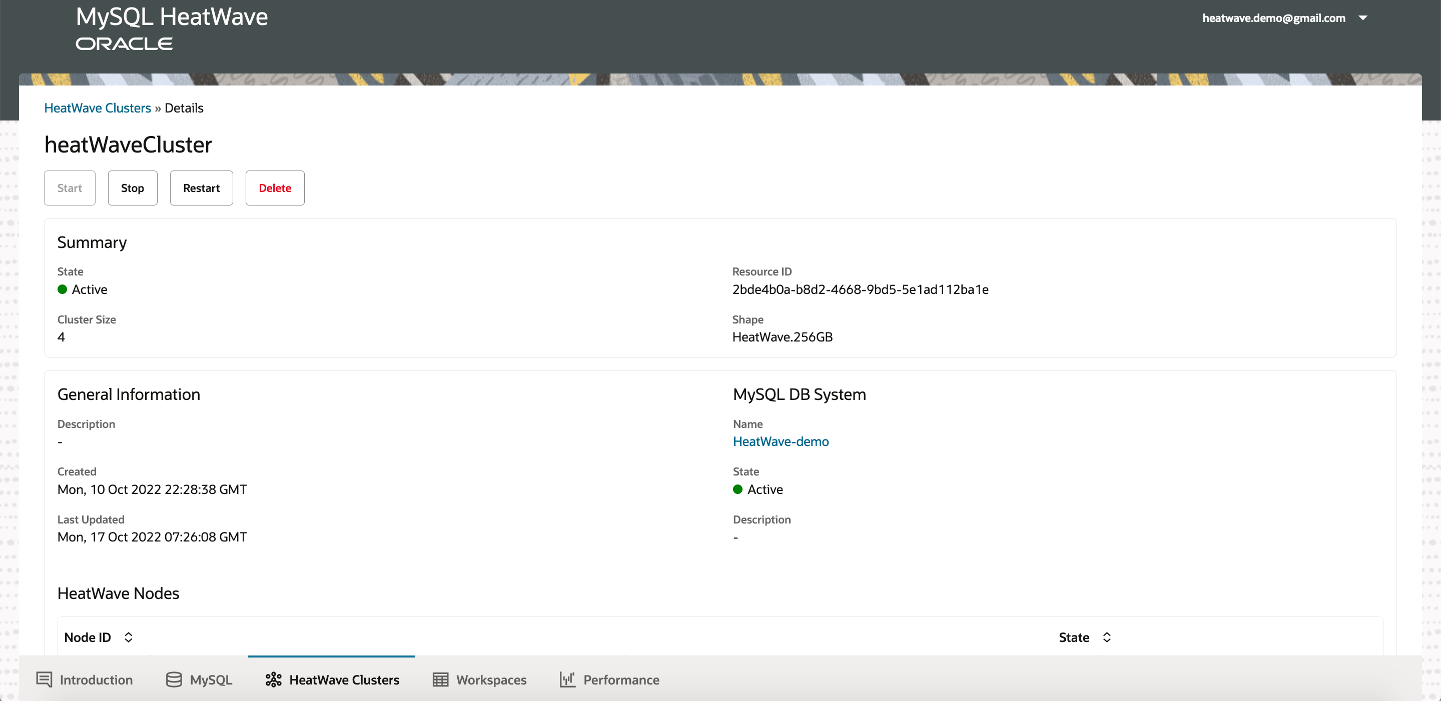Viewport: 1442px width, 702px height.
Task: Click the Workspaces grid icon
Action: (x=439, y=679)
